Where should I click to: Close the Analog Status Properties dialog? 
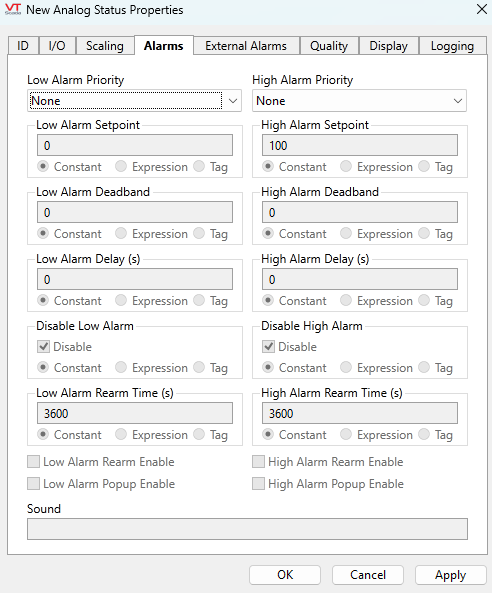pos(481,9)
